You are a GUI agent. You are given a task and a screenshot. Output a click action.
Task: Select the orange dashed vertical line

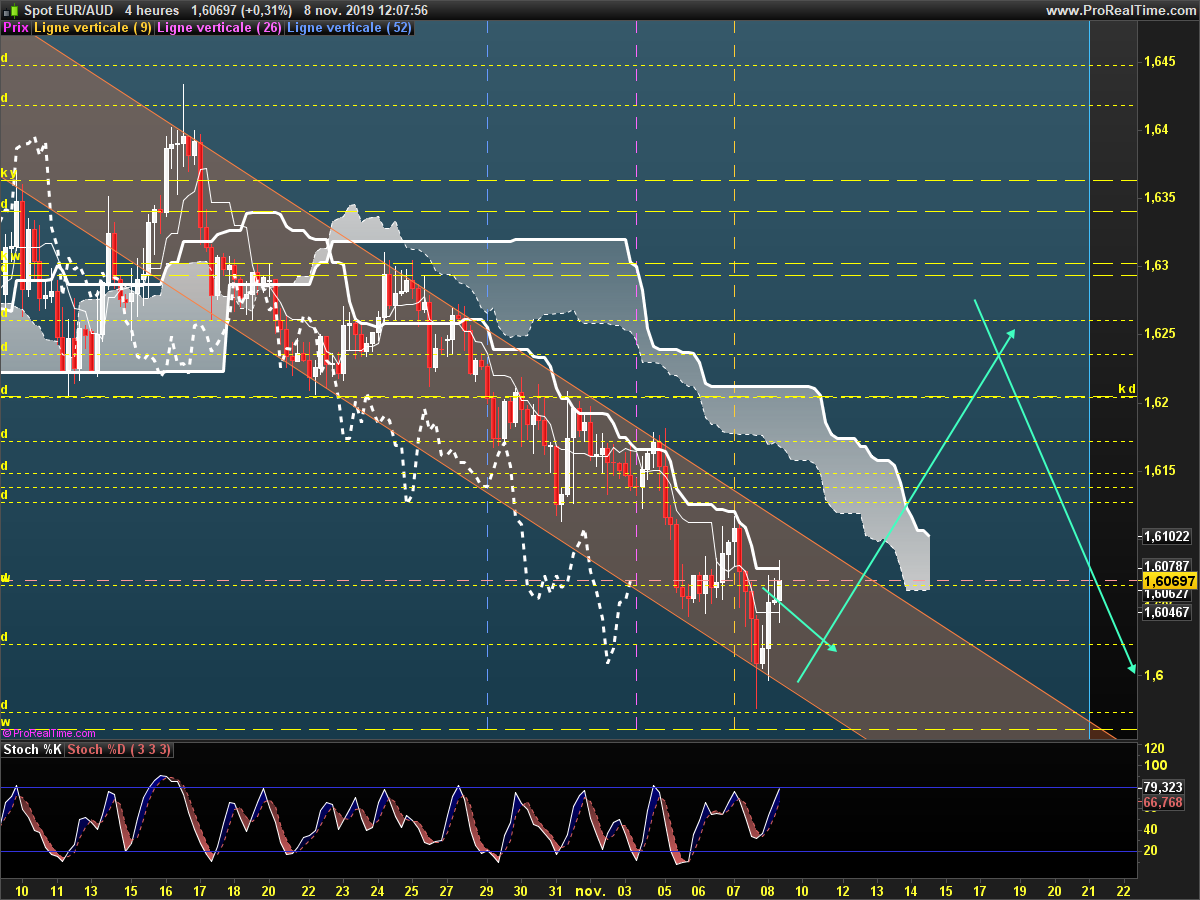tap(734, 380)
